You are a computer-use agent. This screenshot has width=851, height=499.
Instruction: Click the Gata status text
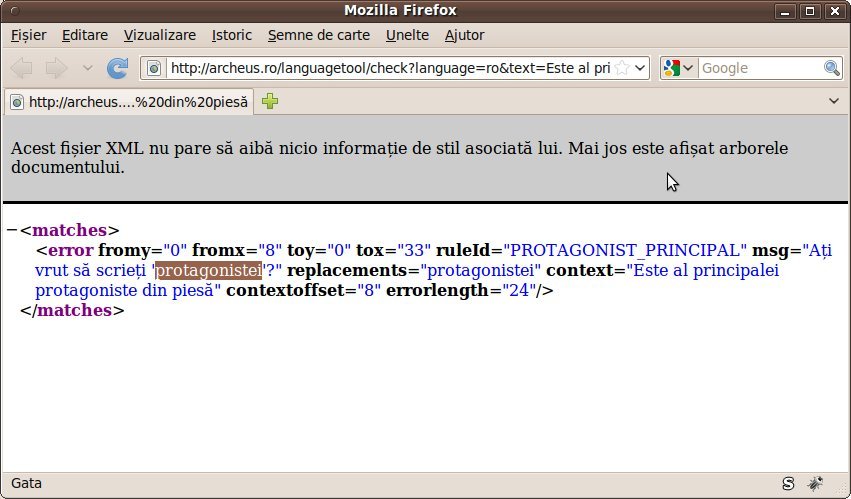coord(26,483)
